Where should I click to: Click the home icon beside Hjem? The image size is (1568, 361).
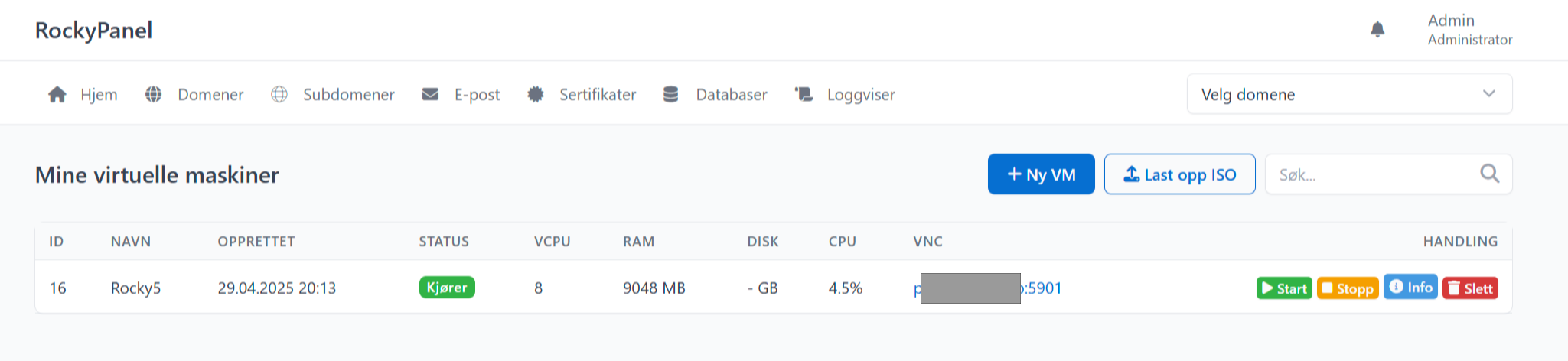click(57, 95)
